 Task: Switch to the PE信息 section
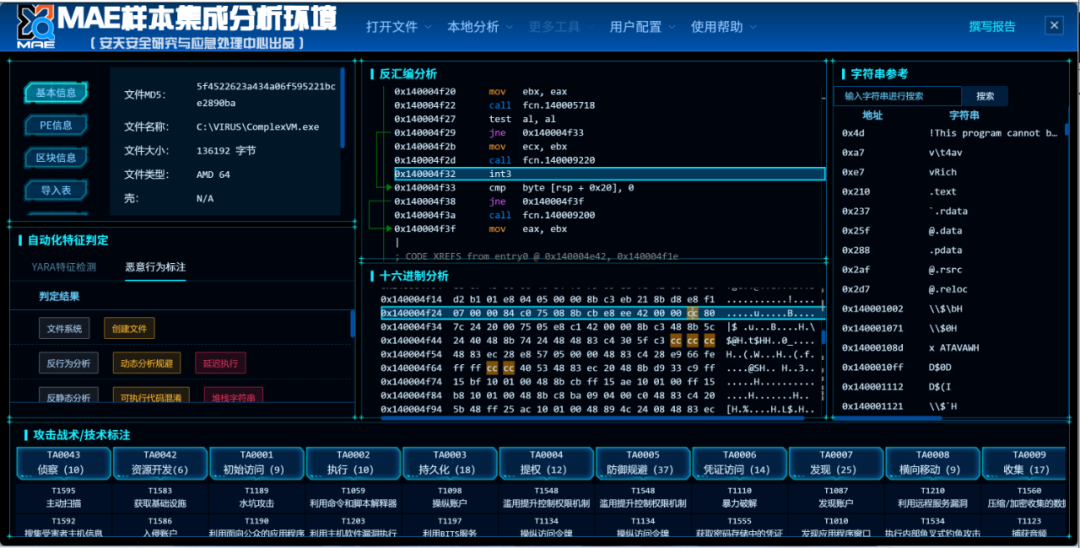56,126
